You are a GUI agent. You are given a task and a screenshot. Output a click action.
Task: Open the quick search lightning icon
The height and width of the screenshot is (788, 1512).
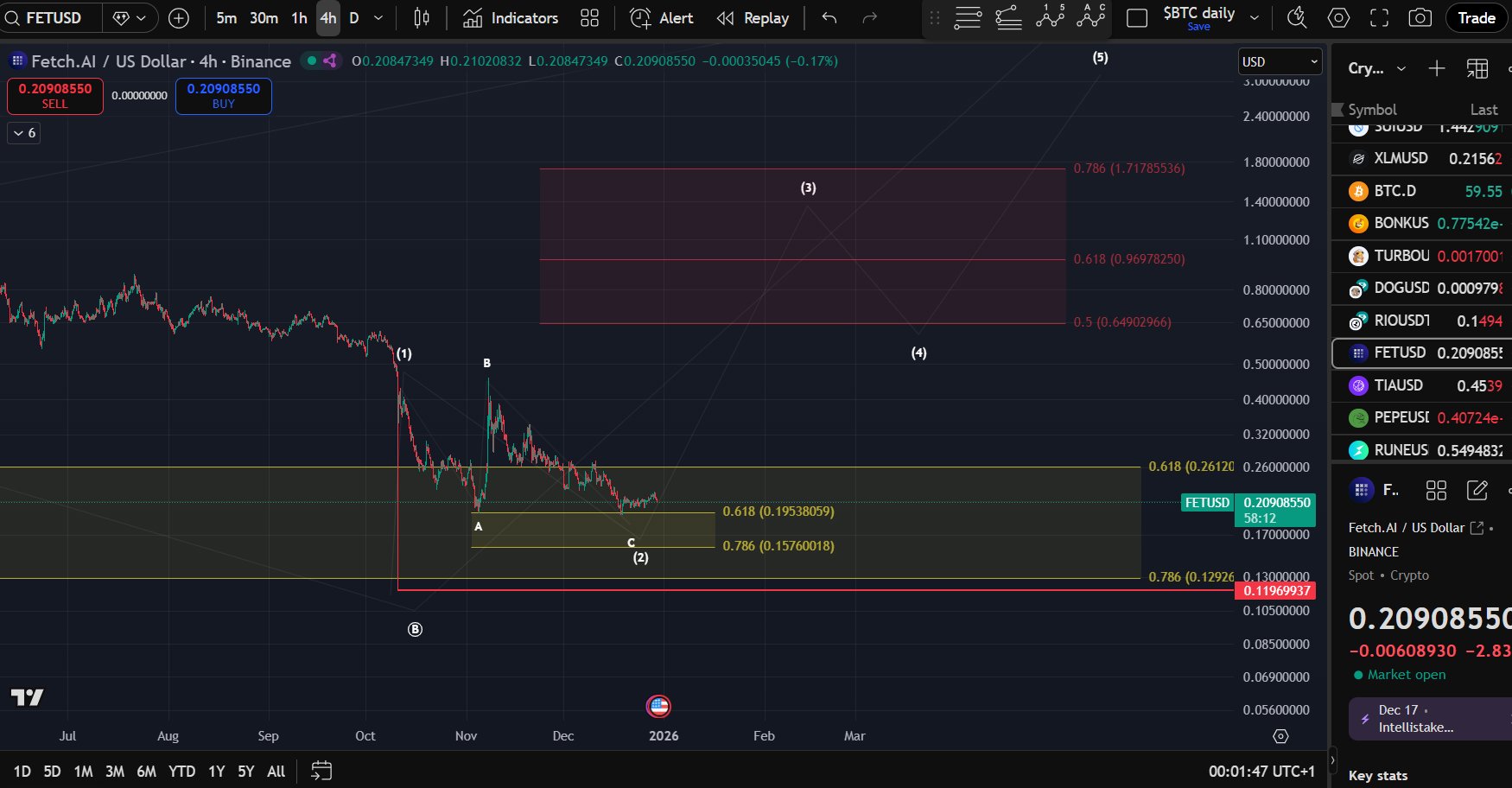1297,18
